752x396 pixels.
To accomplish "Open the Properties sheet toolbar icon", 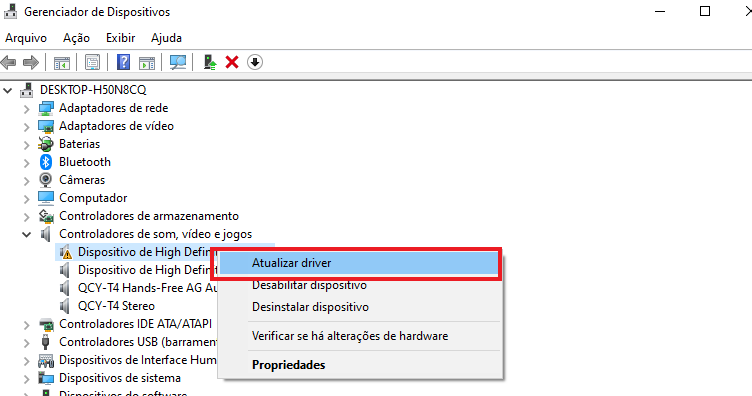I will point(92,62).
